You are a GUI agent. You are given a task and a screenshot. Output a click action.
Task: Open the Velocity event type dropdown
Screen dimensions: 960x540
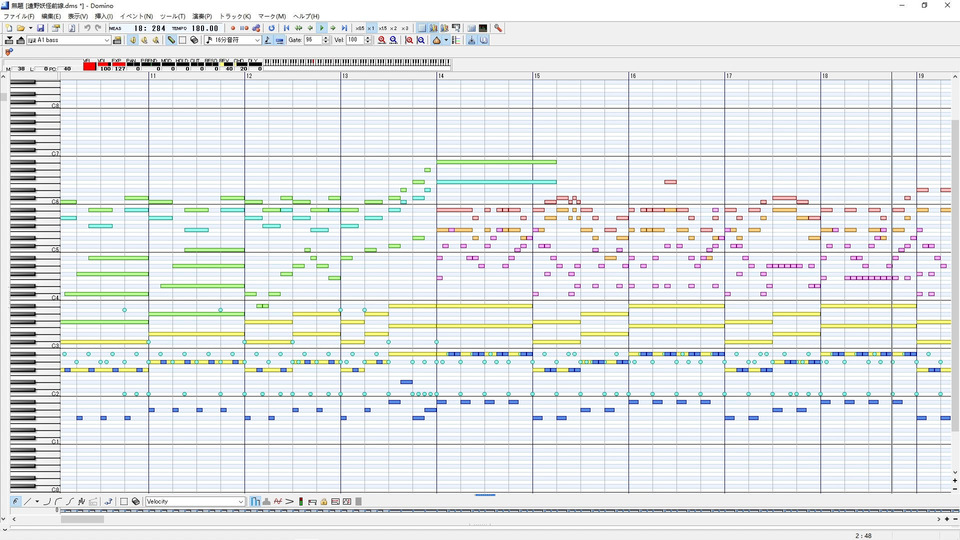241,501
